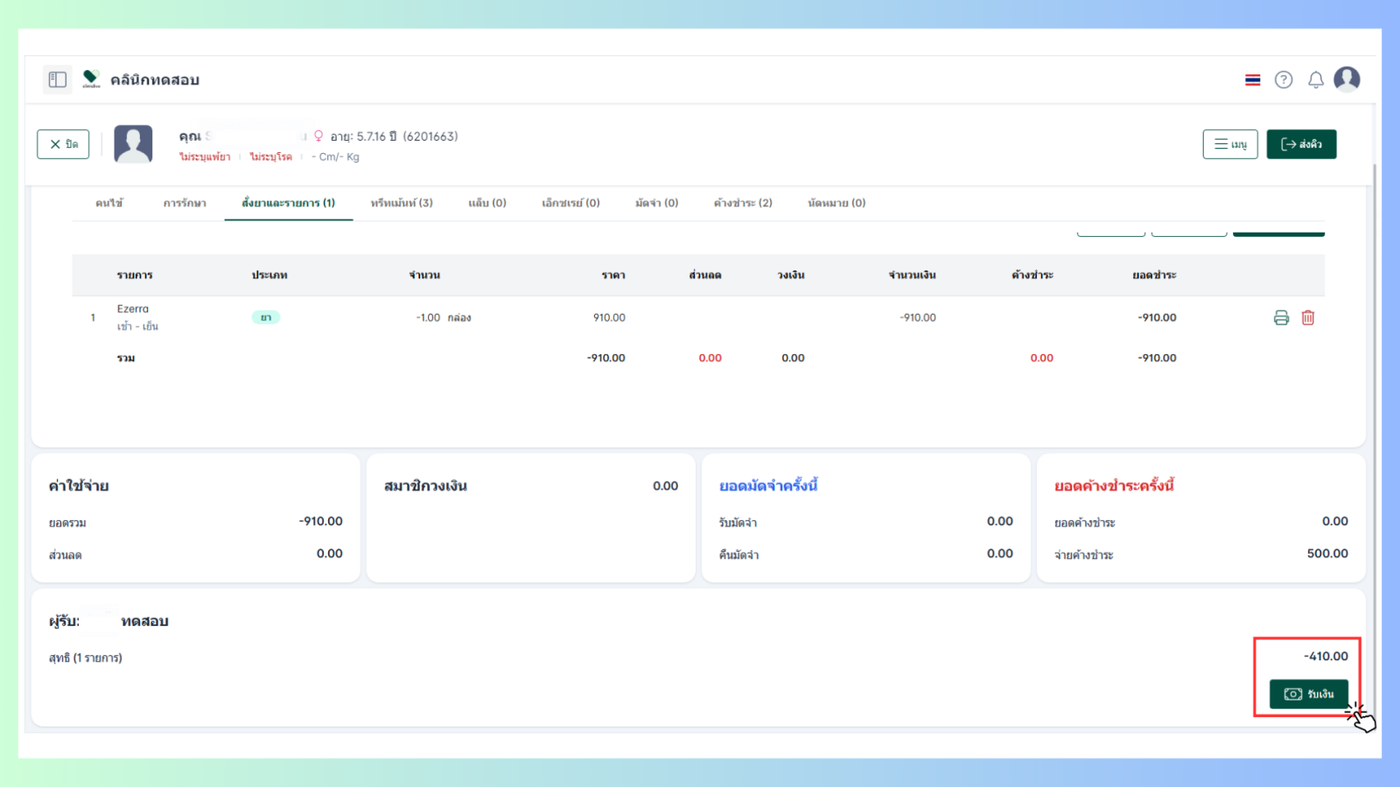The image size is (1400, 787).
Task: Click the ยา type badge on Ezerra
Action: (x=265, y=318)
